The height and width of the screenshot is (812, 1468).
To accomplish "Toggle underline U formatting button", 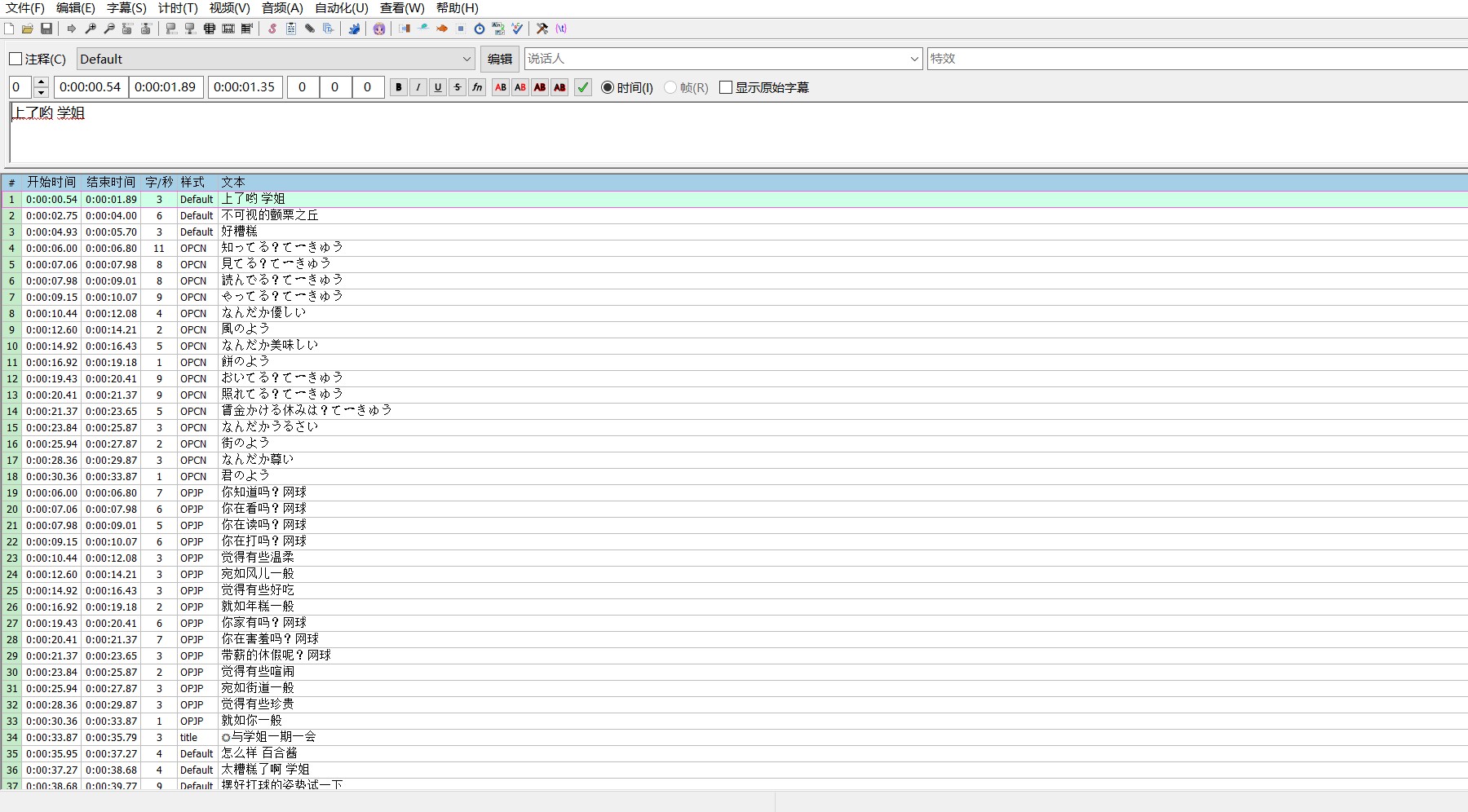I will tap(438, 87).
